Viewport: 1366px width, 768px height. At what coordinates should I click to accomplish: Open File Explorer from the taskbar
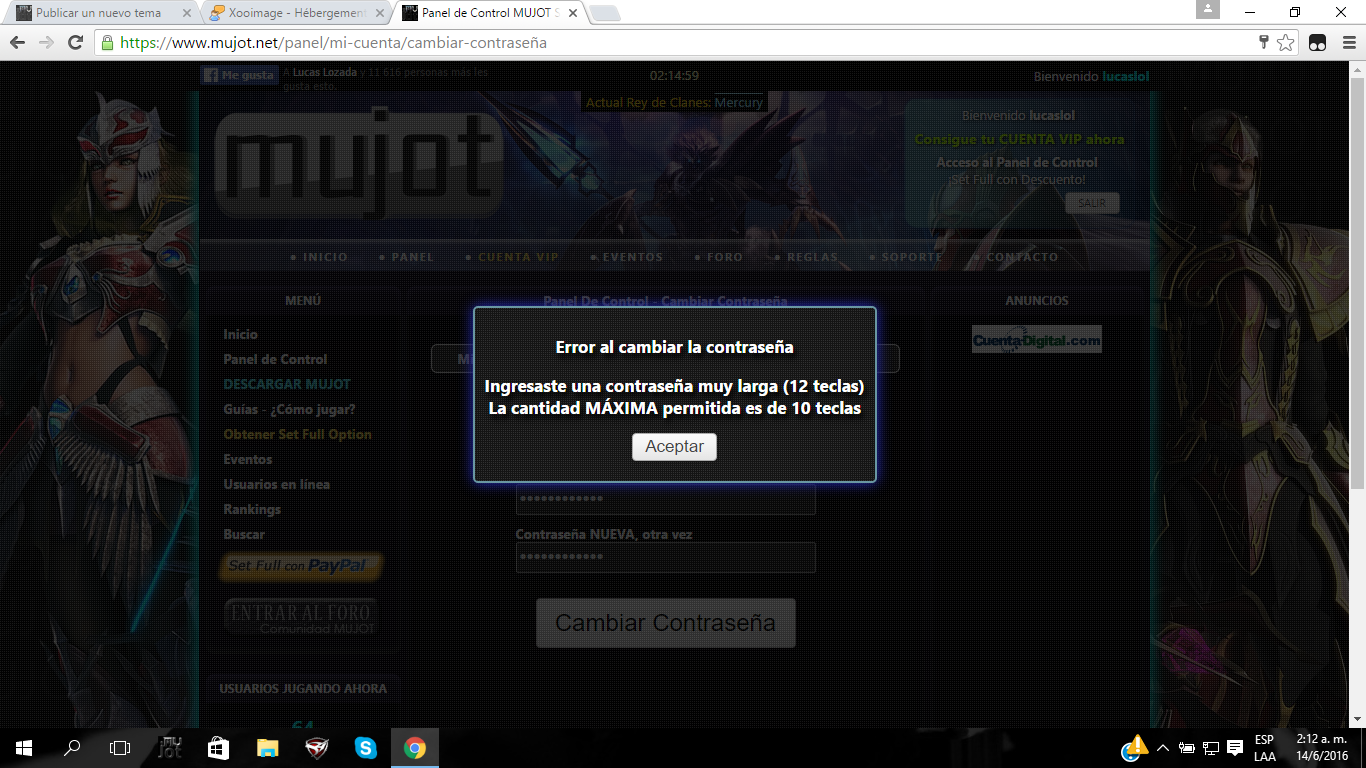(x=267, y=748)
